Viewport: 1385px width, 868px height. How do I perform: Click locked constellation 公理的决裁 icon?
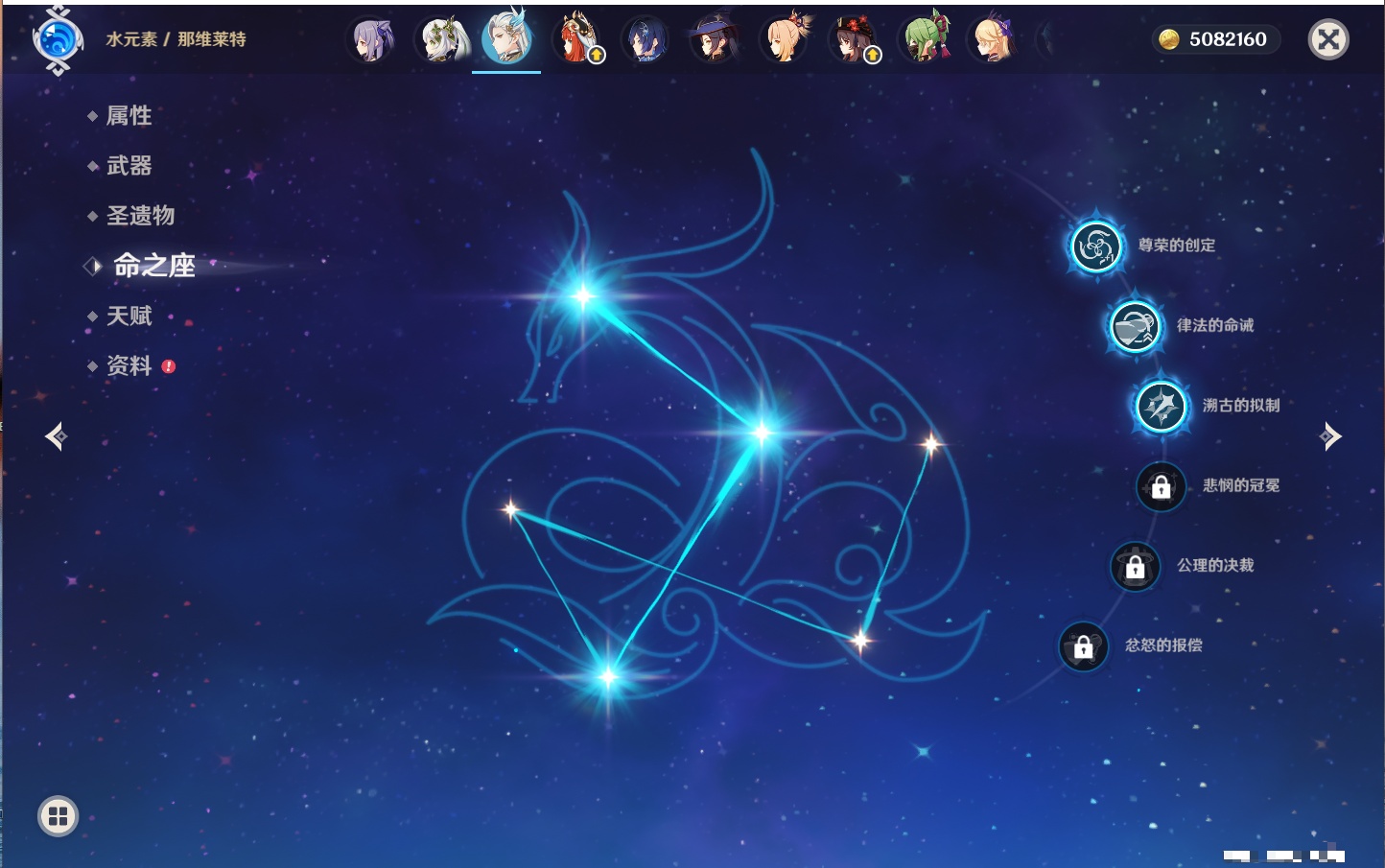pyautogui.click(x=1135, y=566)
